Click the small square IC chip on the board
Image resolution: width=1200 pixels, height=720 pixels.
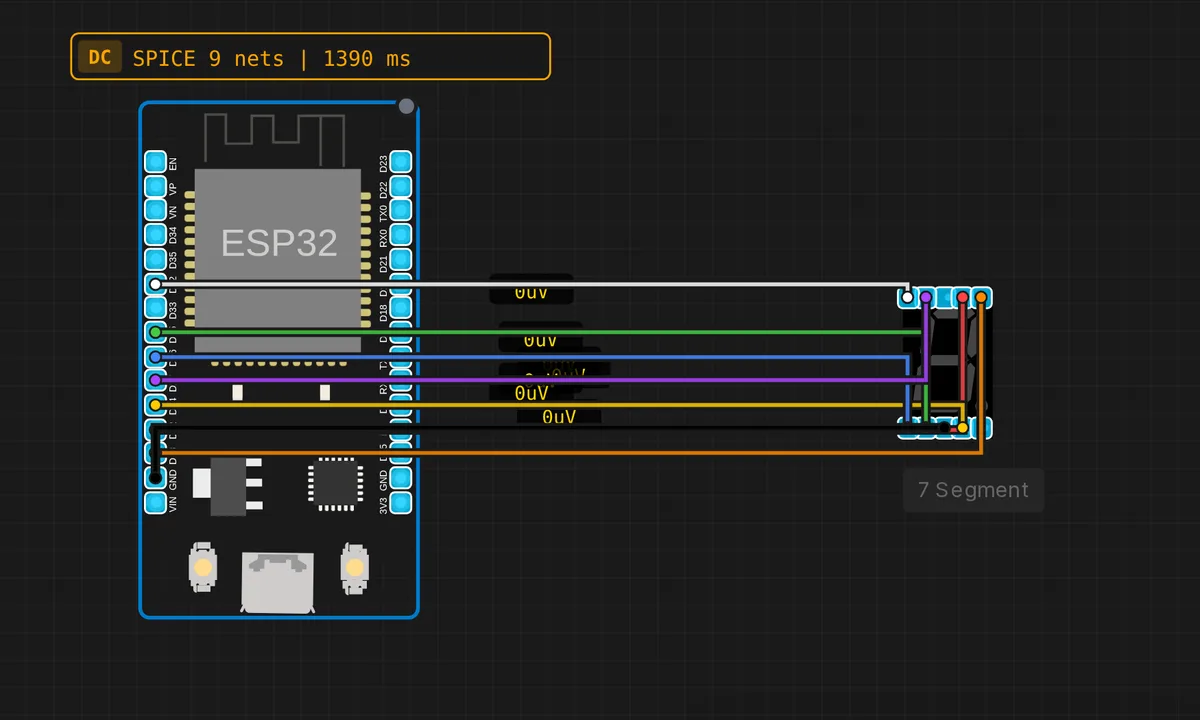[x=333, y=484]
